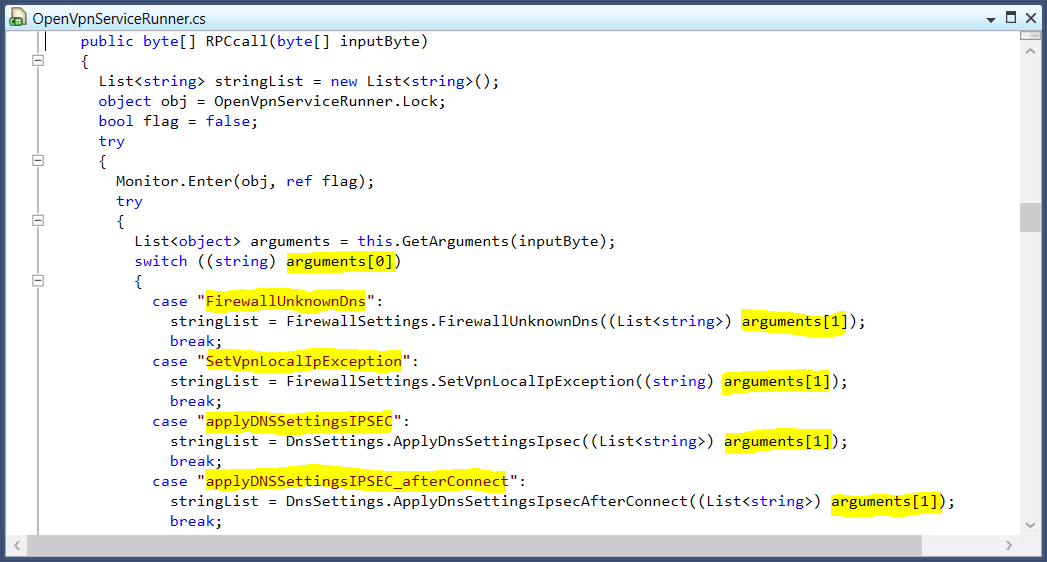Click the RPCcall method name
Viewport: 1047px width, 562px height.
click(x=236, y=41)
